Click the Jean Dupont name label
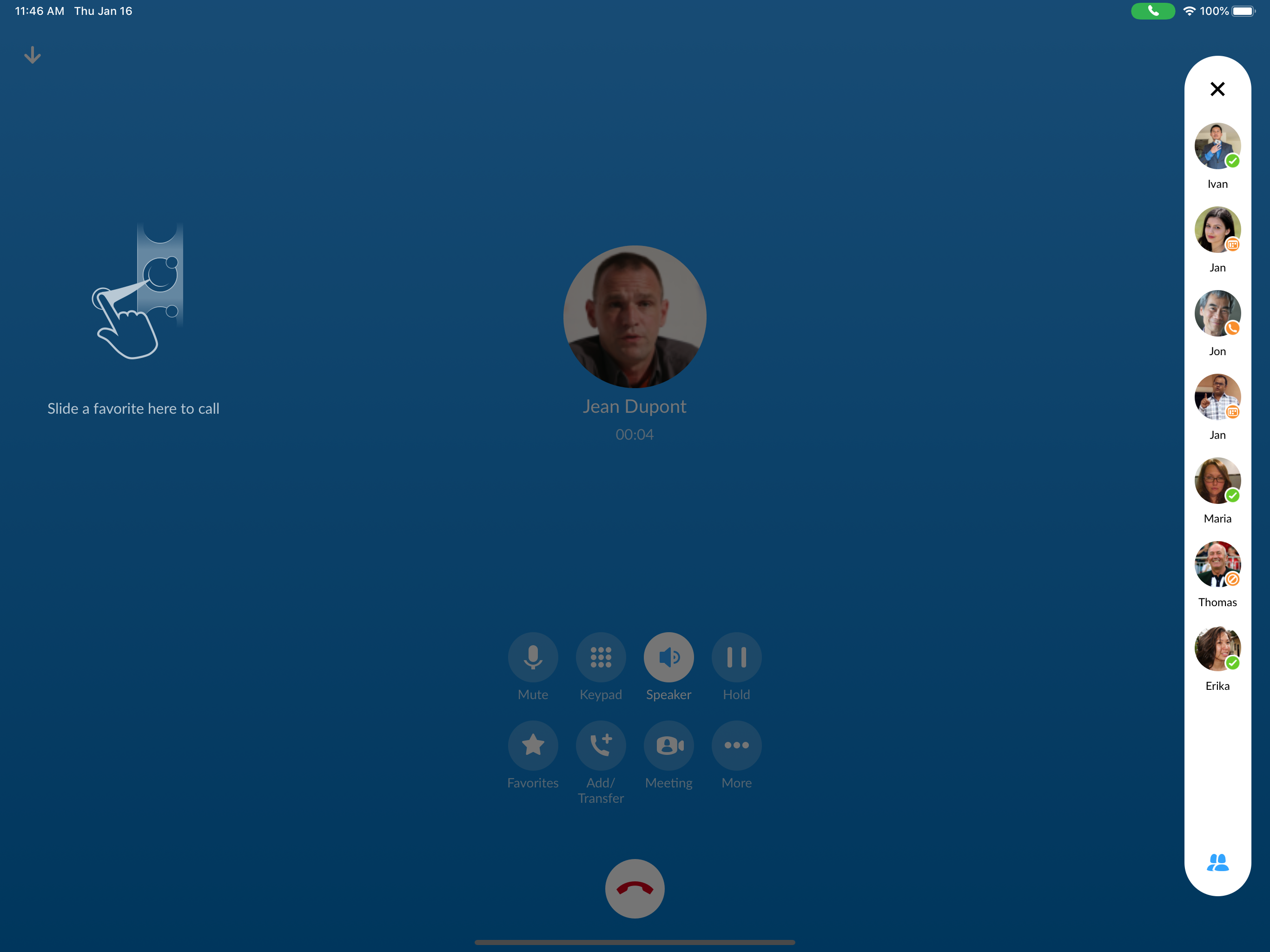The height and width of the screenshot is (952, 1270). [635, 407]
